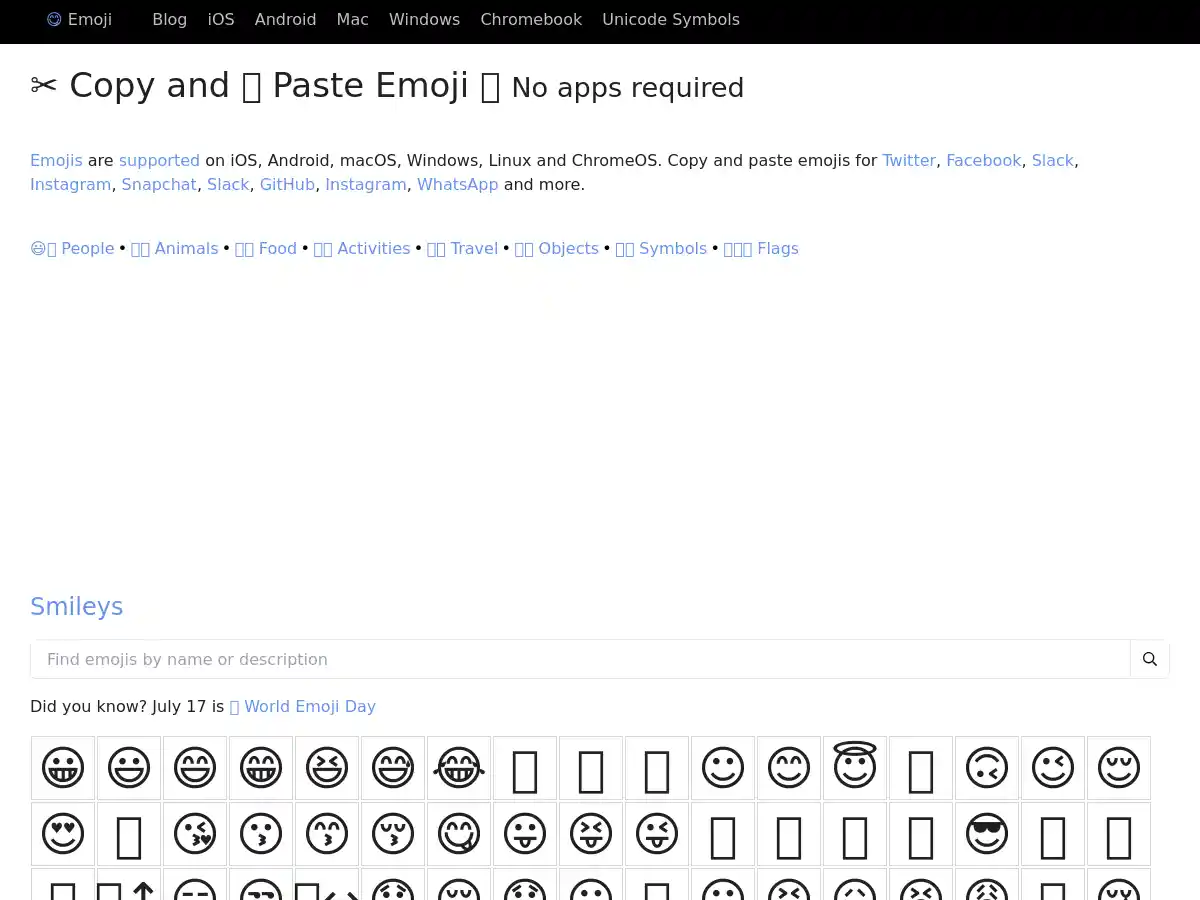
Task: Copy the squinting laughing face emoji
Action: [327, 768]
